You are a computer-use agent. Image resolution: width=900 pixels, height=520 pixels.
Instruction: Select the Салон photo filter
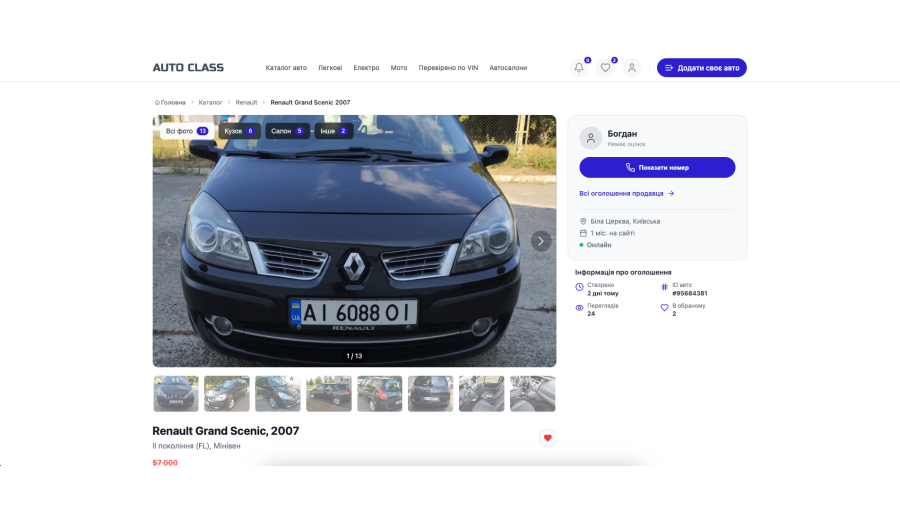tap(287, 131)
